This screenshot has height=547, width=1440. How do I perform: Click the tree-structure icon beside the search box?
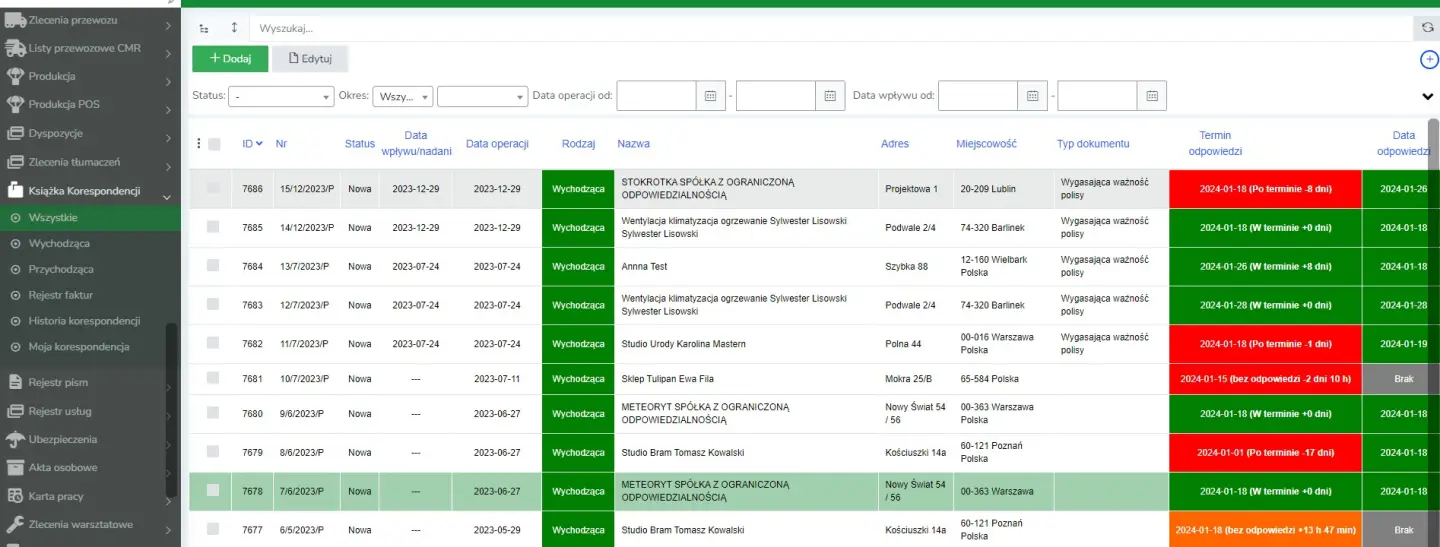coord(205,29)
